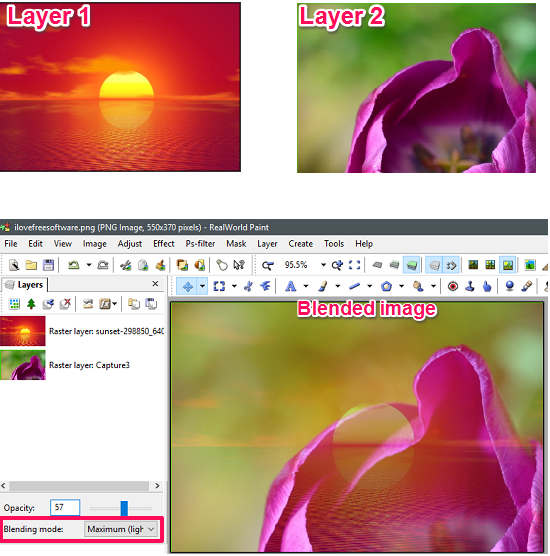
Task: Click the Opacity value field showing 57
Action: point(65,507)
